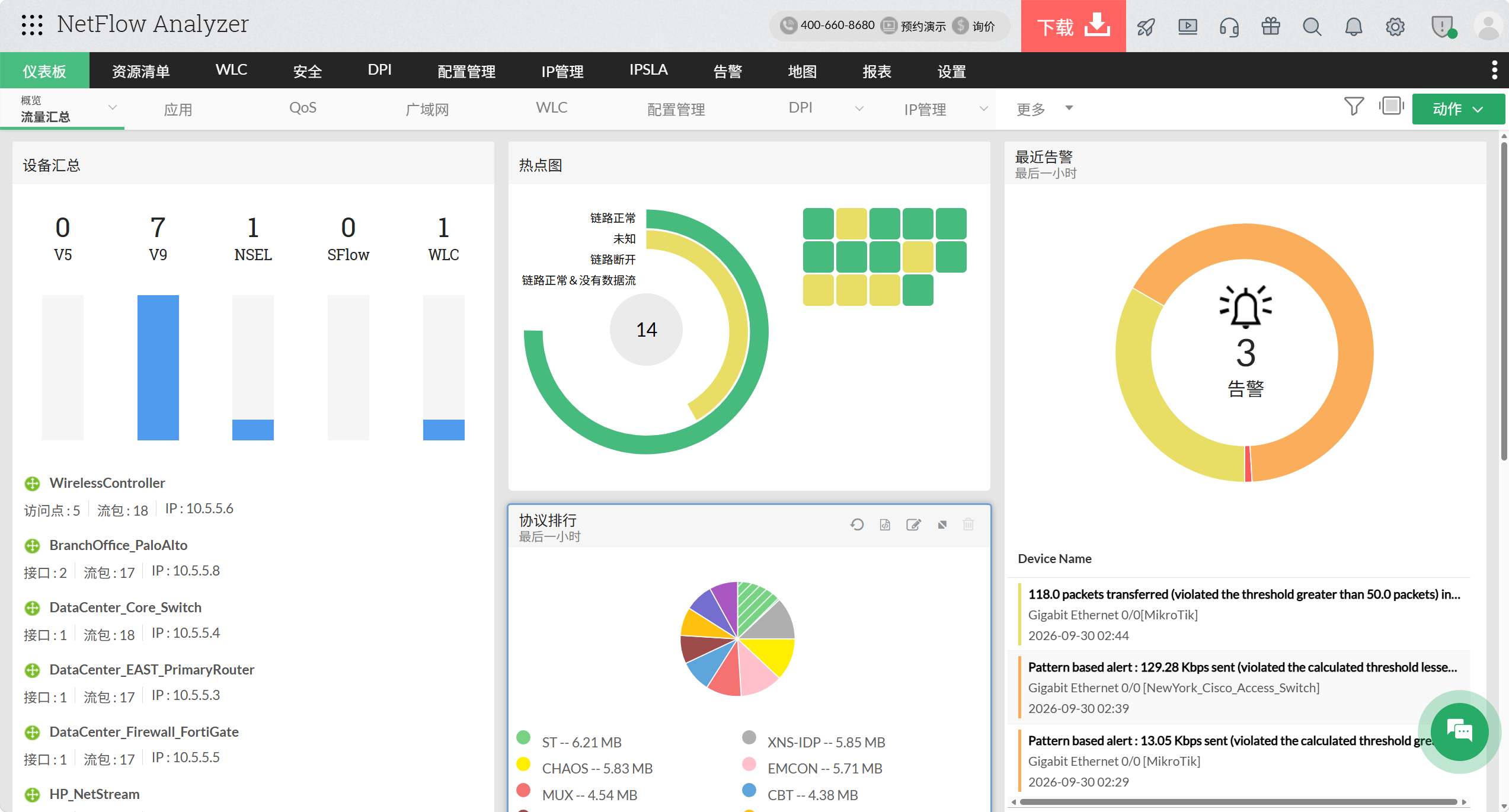Edit the 协议排行 widget
Image resolution: width=1509 pixels, height=812 pixels.
tap(913, 525)
